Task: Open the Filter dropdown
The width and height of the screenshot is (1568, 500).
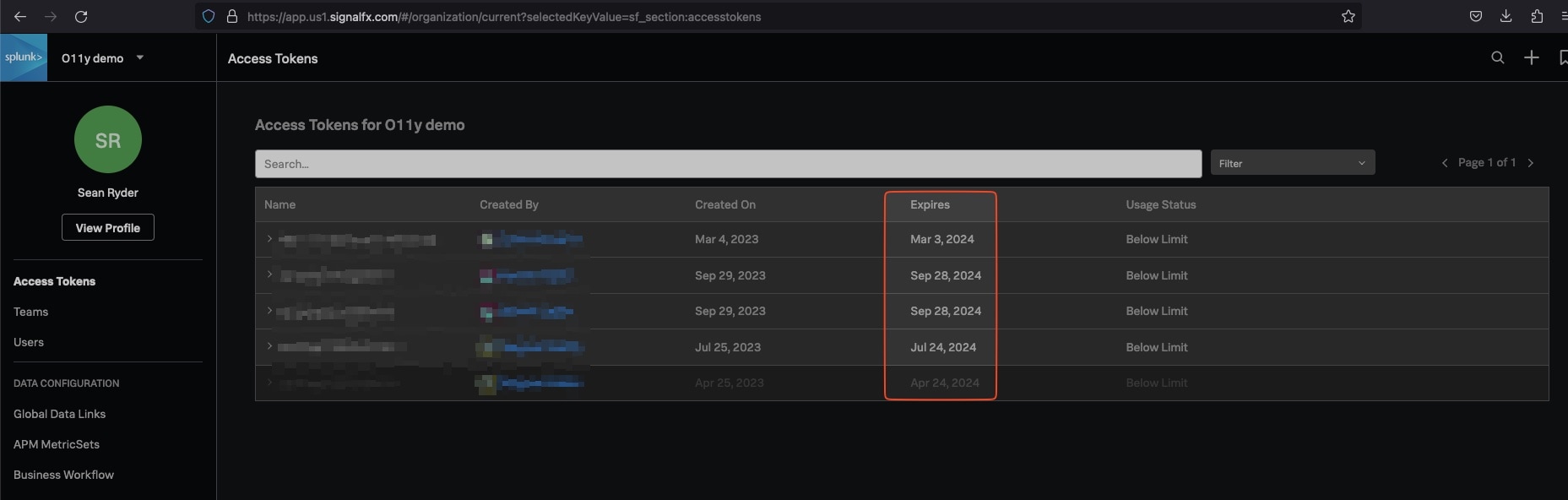Action: click(1293, 163)
